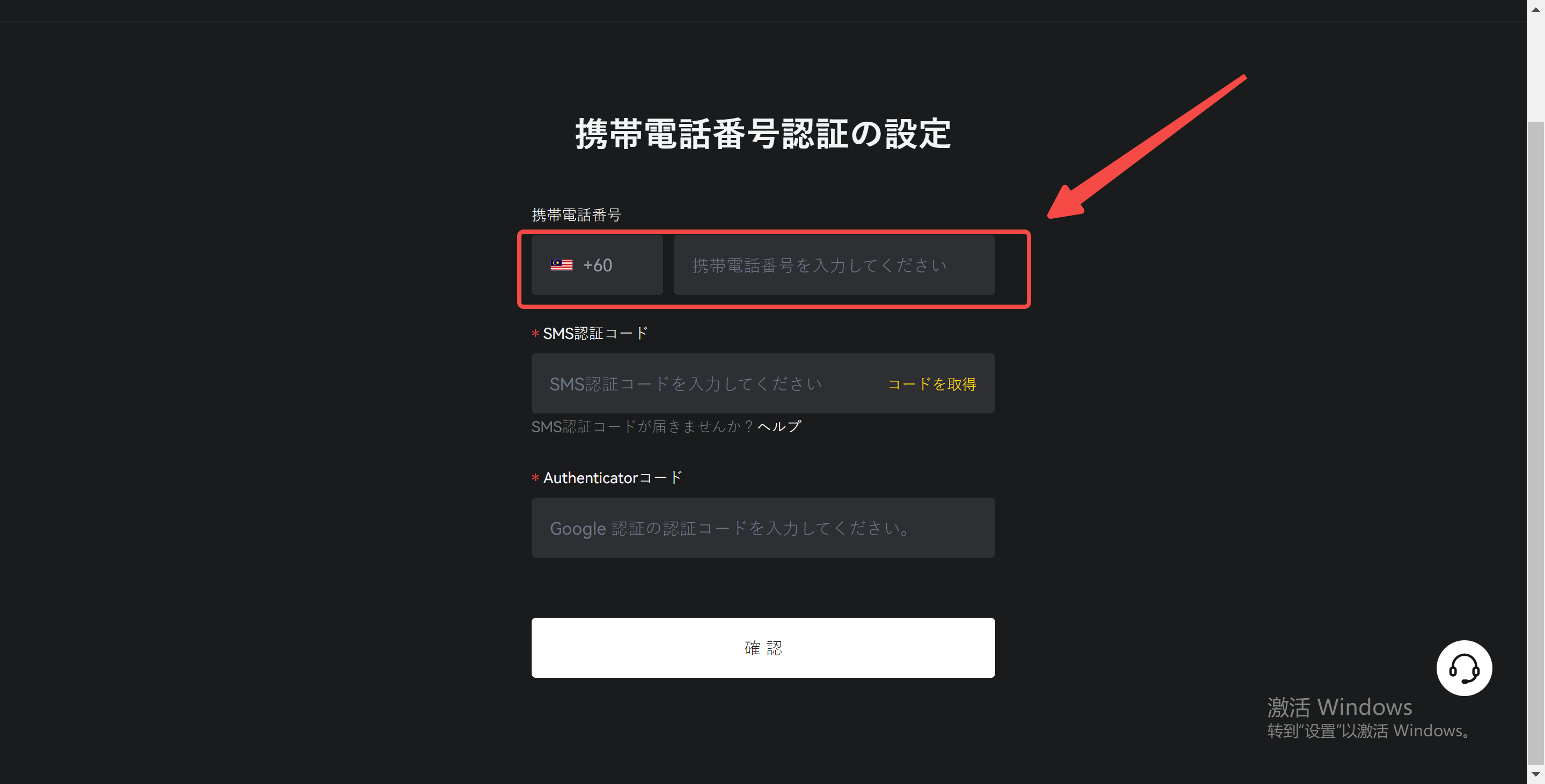The height and width of the screenshot is (784, 1545).
Task: Click the white 確認 button
Action: (x=763, y=647)
